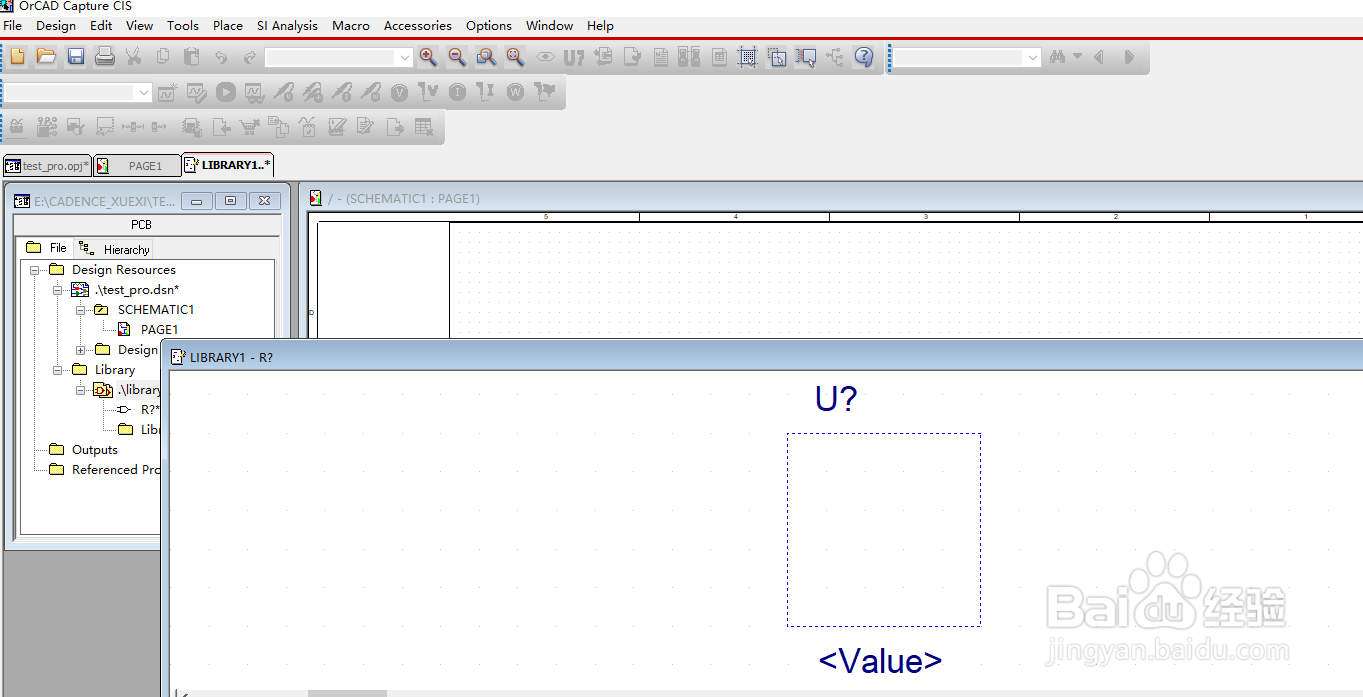Click the LIBRARY1 - R? window title bar
The image size is (1363, 697).
point(765,356)
